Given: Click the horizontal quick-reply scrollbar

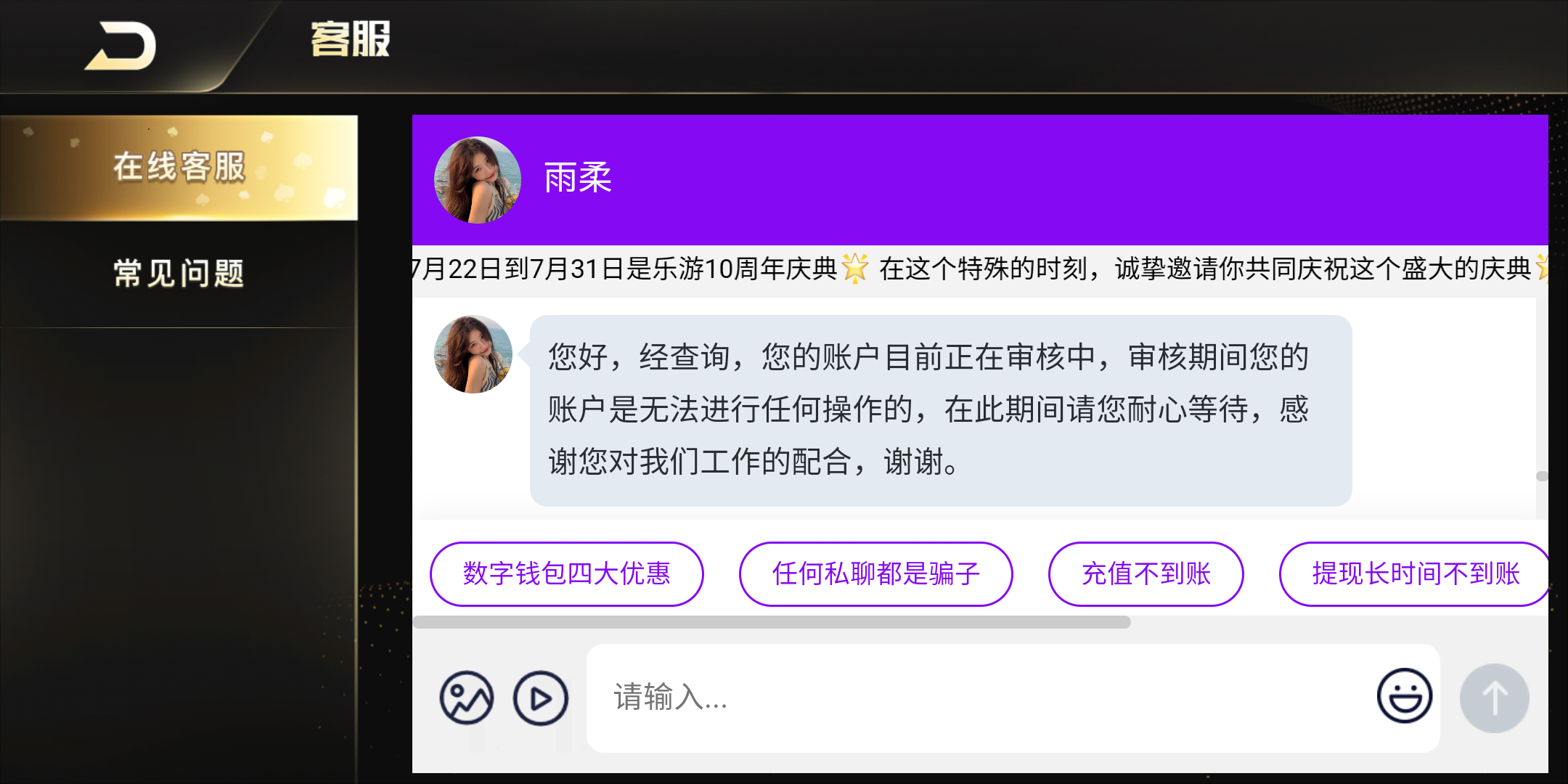Looking at the screenshot, I should pos(772,622).
